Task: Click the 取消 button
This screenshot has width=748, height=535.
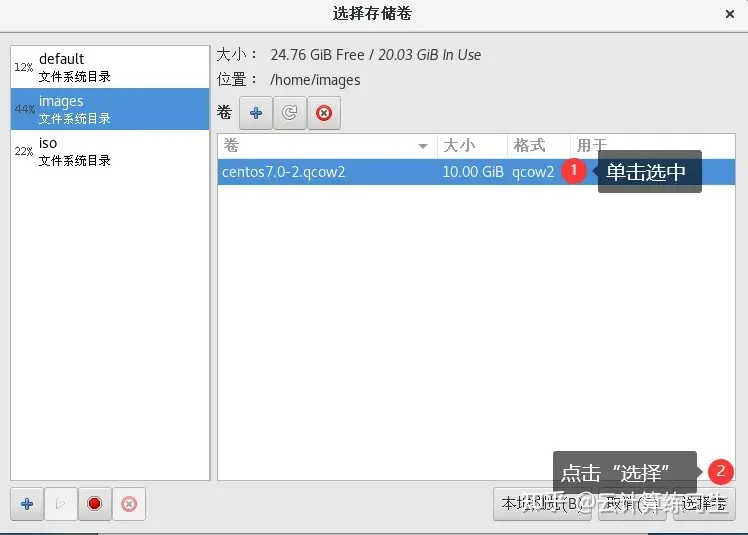Action: pyautogui.click(x=632, y=504)
